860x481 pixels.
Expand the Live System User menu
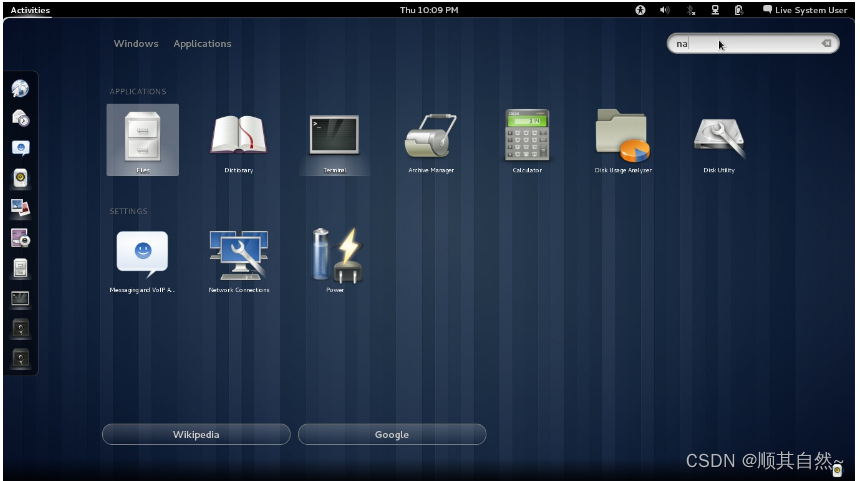click(805, 10)
